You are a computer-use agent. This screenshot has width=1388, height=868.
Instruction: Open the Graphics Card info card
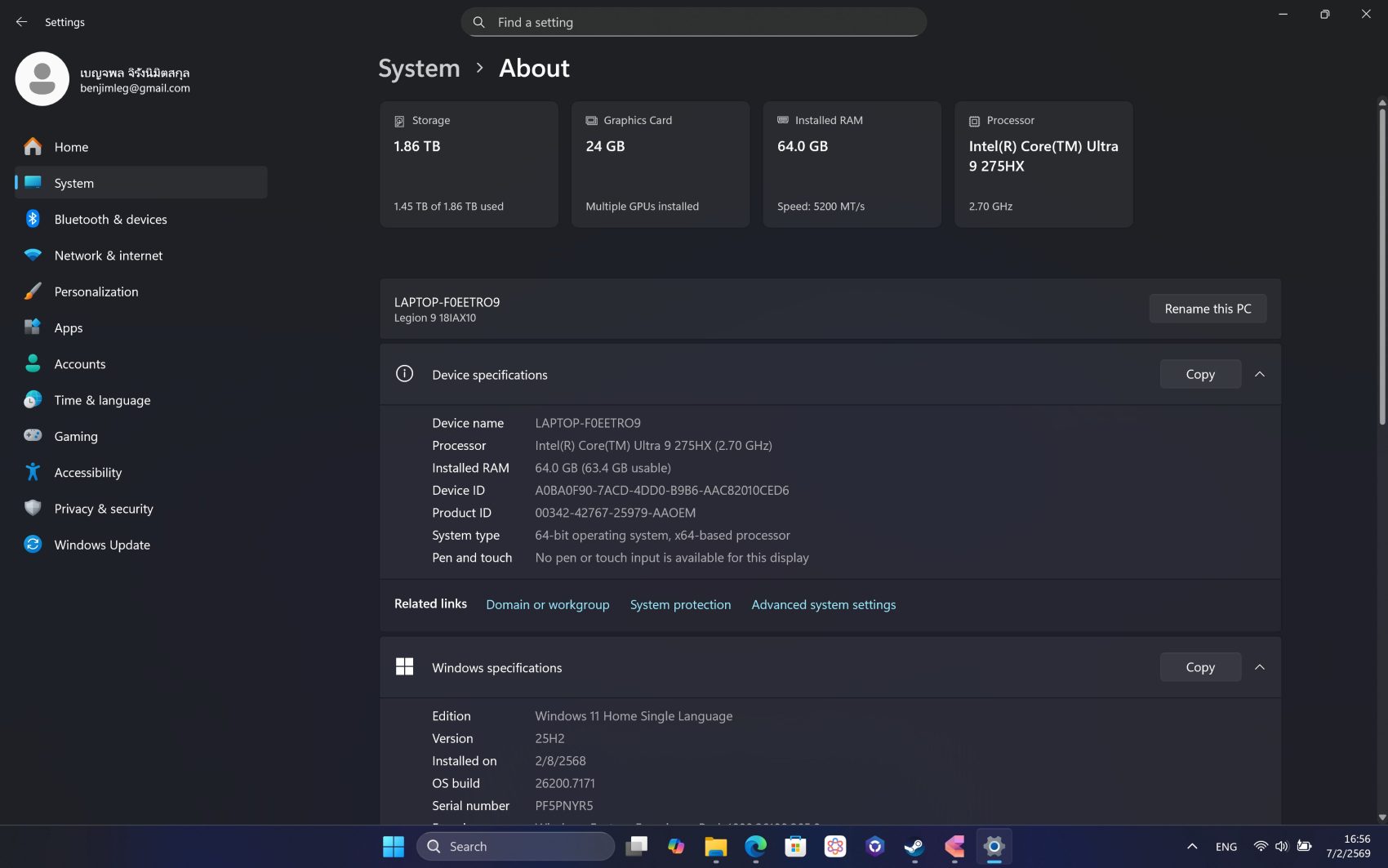(661, 164)
